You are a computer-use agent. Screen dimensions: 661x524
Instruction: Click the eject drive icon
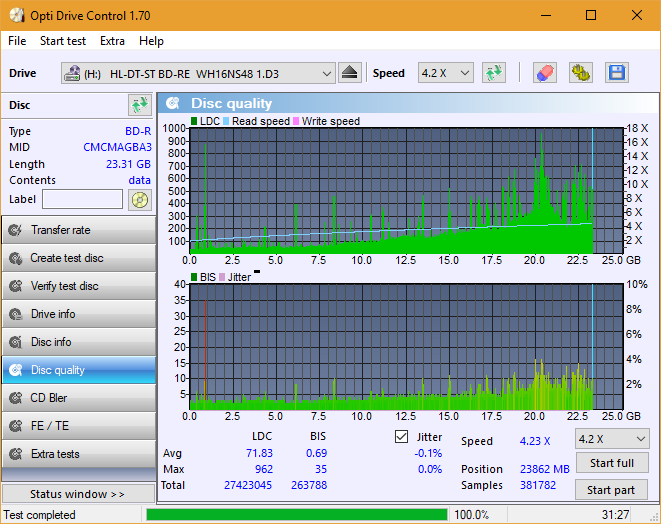(x=349, y=73)
